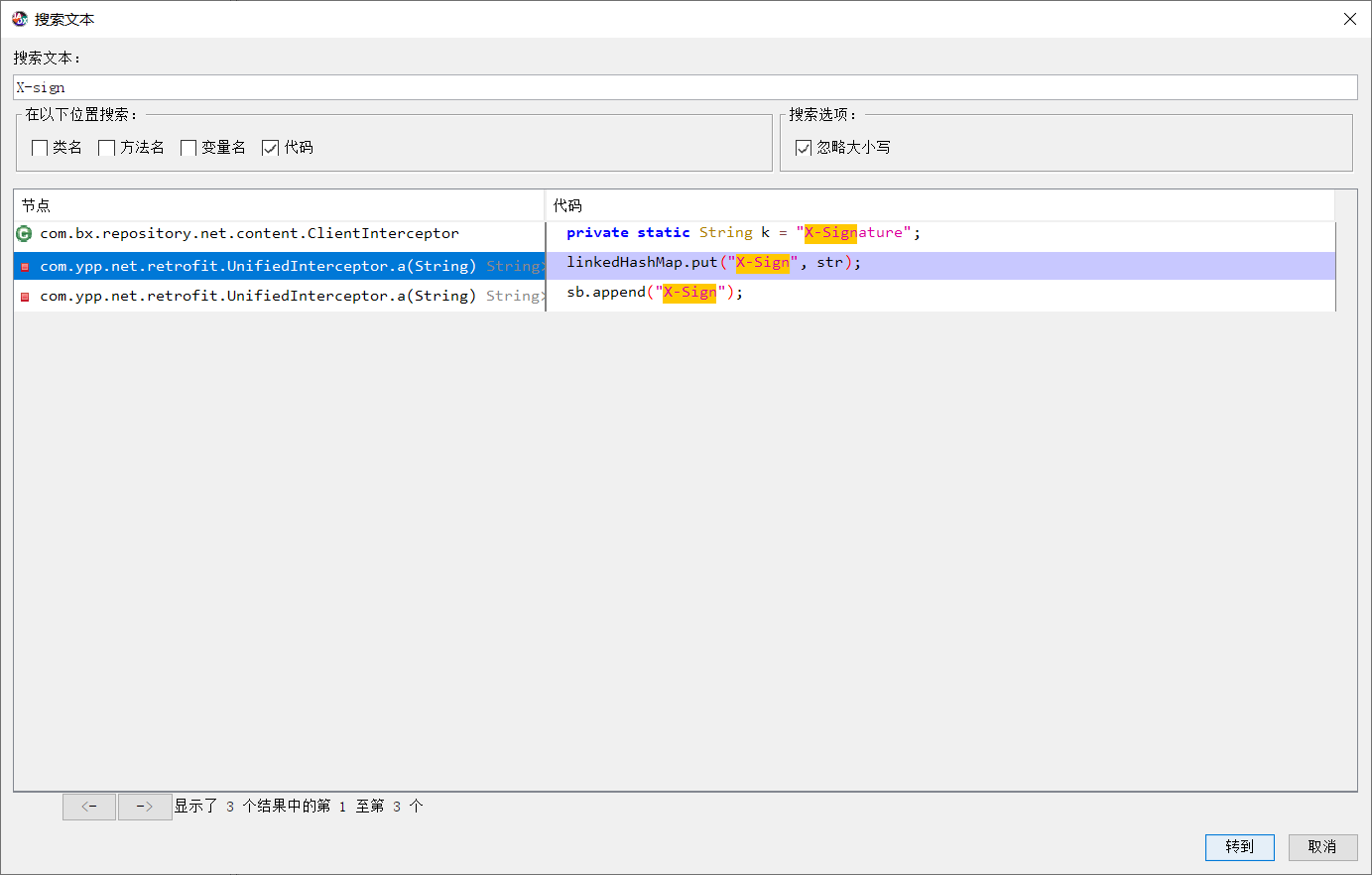Click the search text field containing X-sign
This screenshot has height=875, width=1372.
(x=685, y=87)
